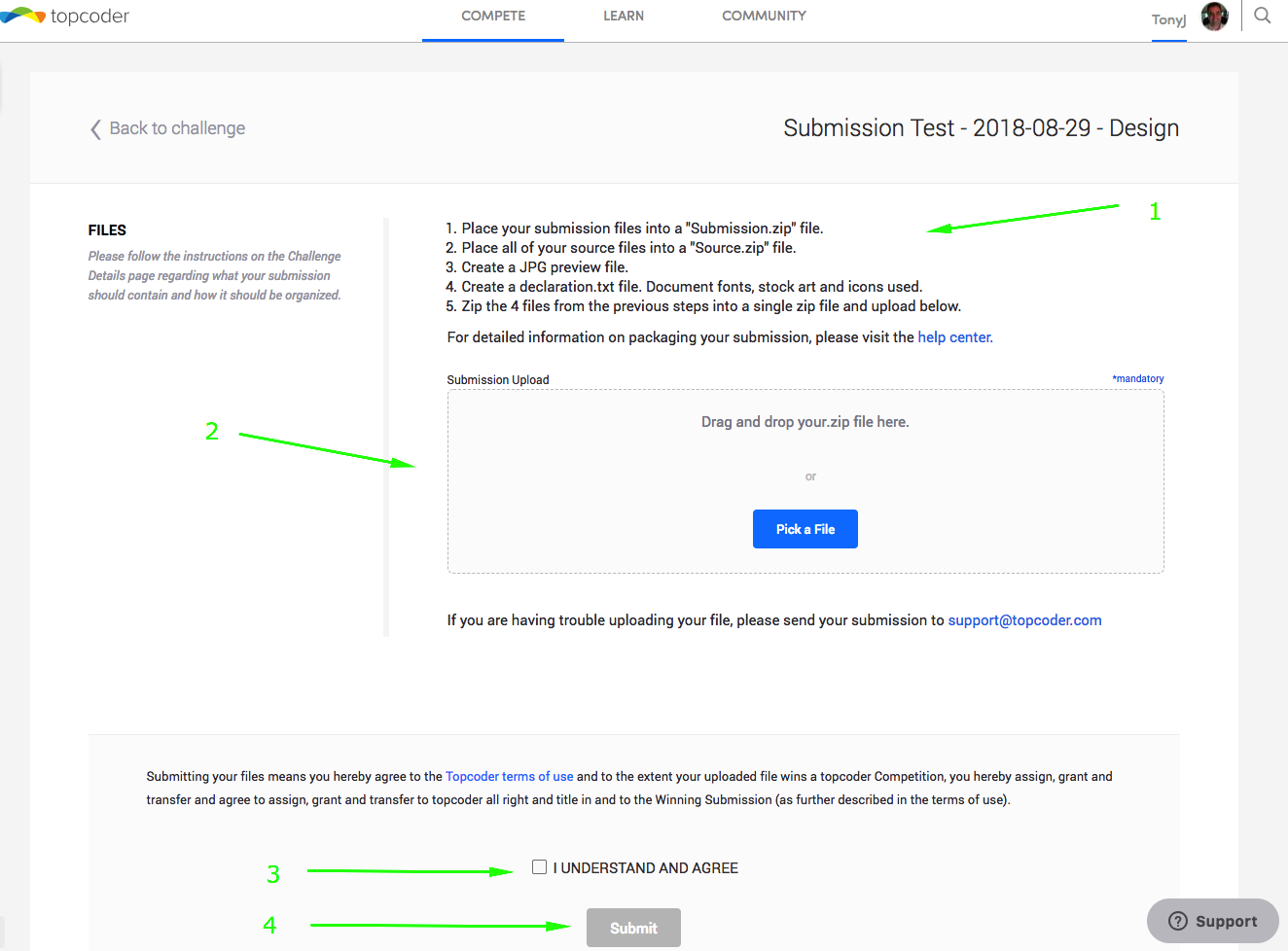
Task: Click step 3 JPG preview instruction
Action: pyautogui.click(x=537, y=267)
